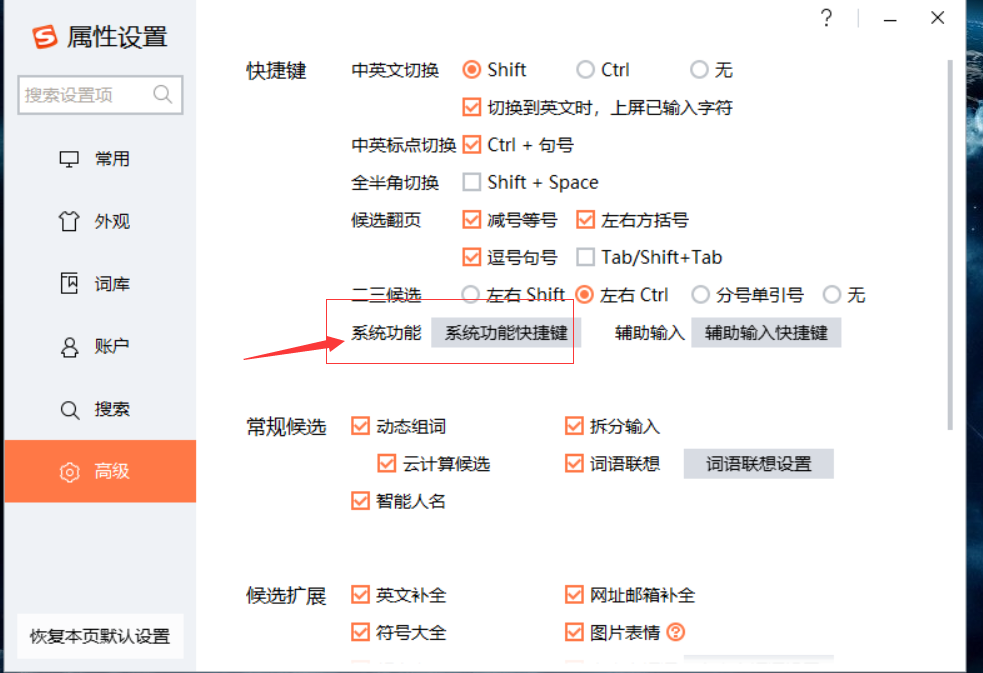Click the magnifier icon in the search box
Viewport: 983px width, 673px height.
163,94
